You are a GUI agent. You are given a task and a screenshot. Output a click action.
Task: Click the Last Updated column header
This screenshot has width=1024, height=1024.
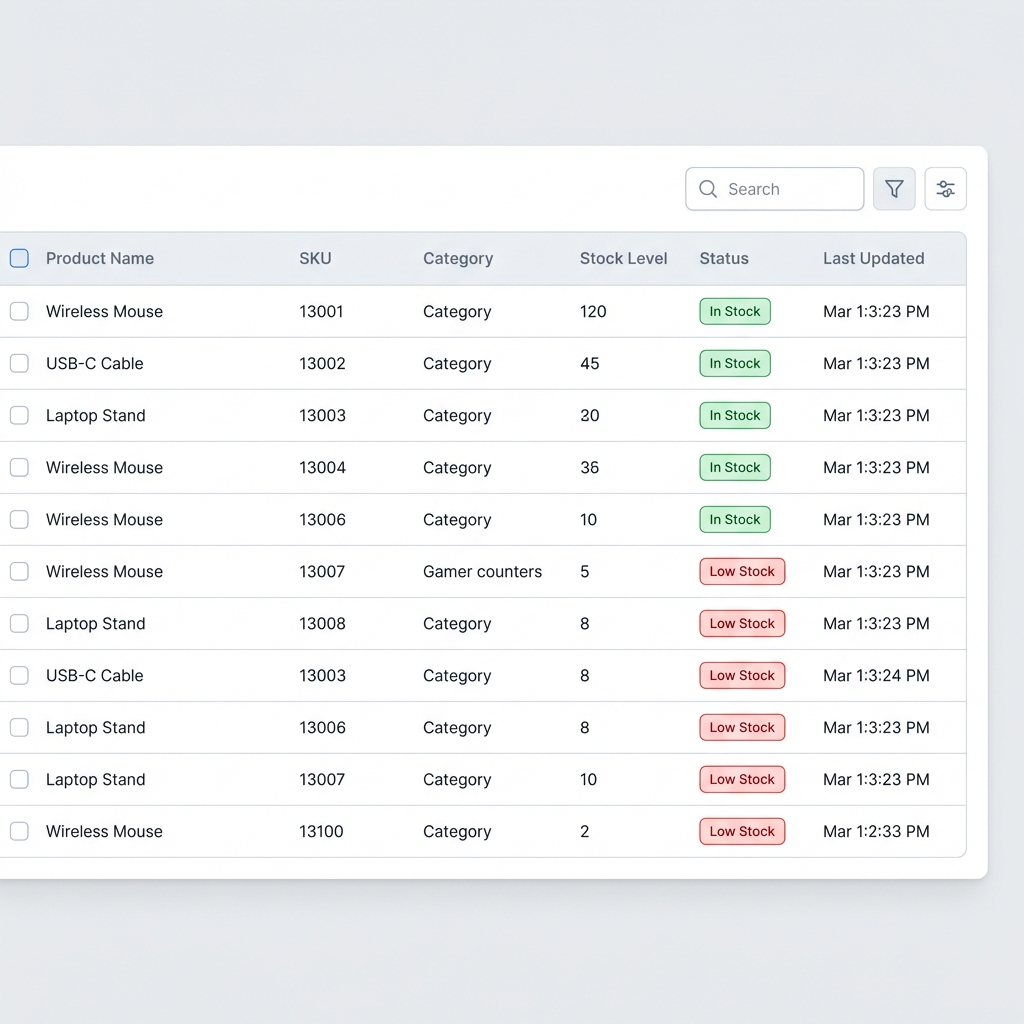pyautogui.click(x=873, y=258)
